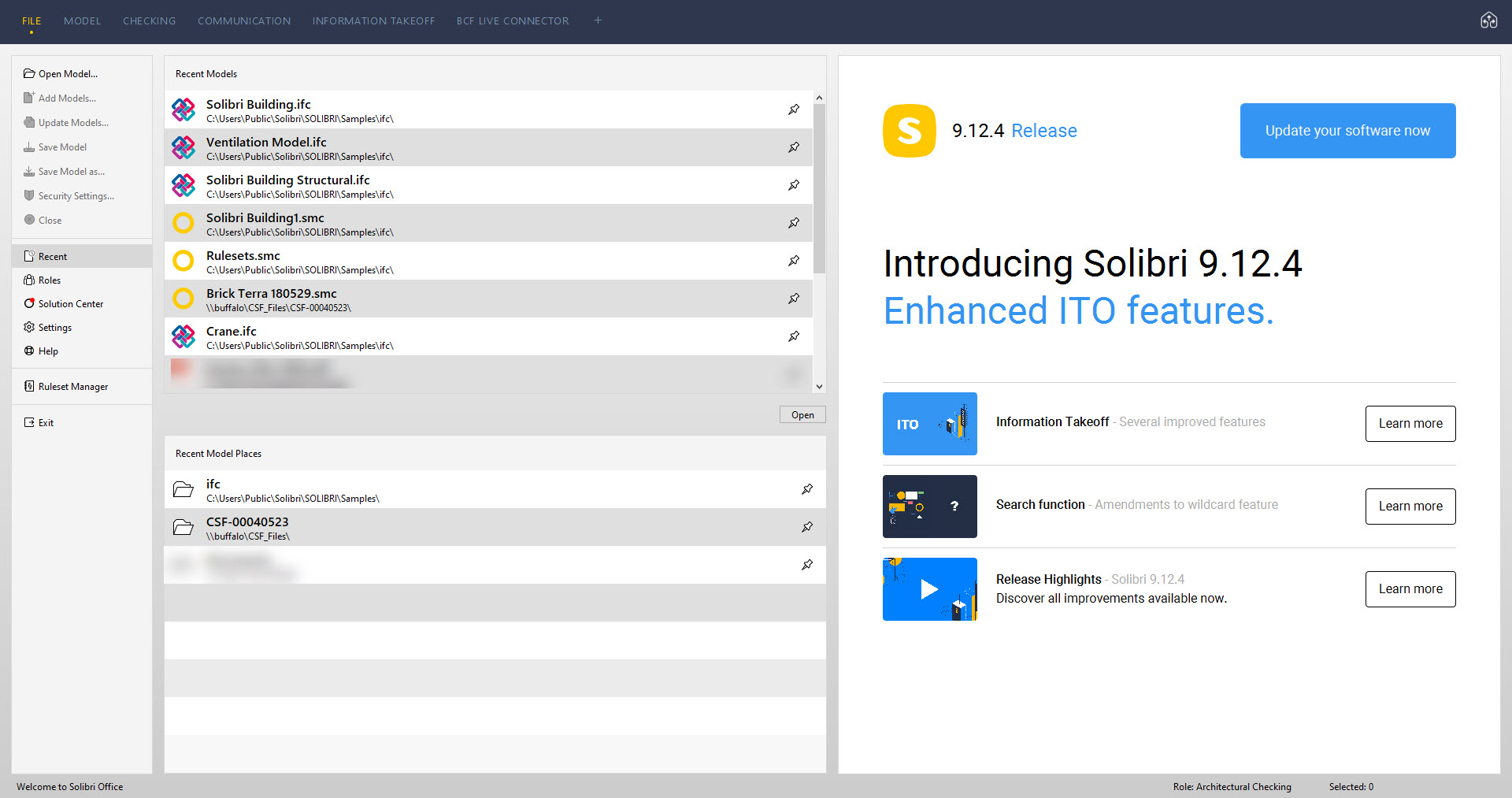Switch to the INFORMATION TAKEOFF tab

pyautogui.click(x=373, y=20)
